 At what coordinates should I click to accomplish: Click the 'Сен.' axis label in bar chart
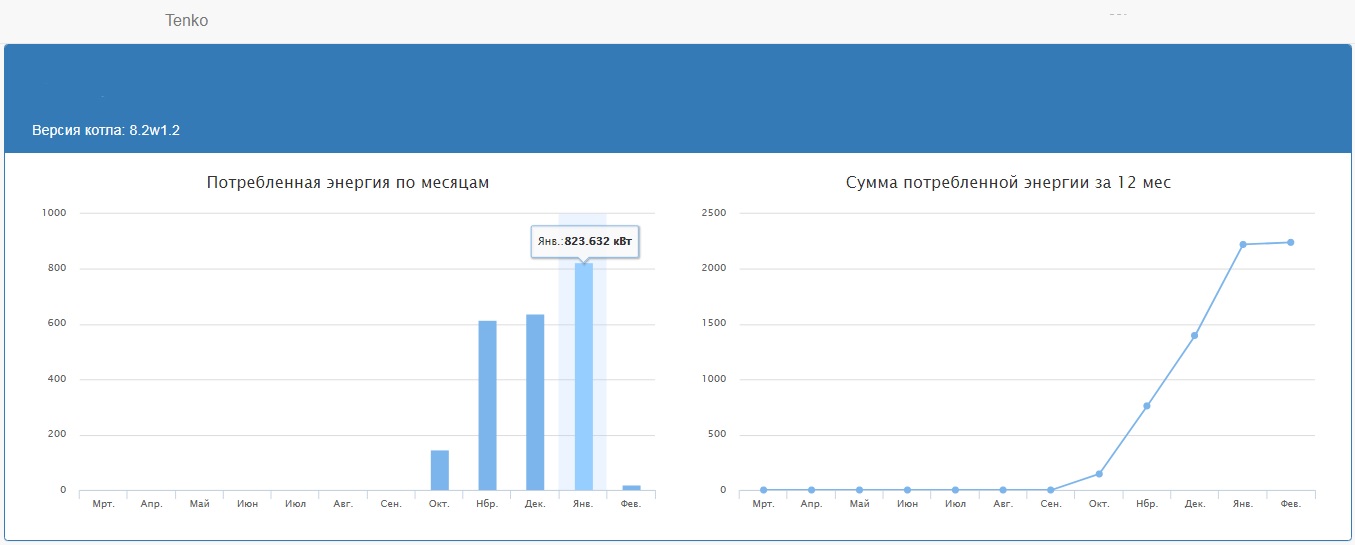391,504
